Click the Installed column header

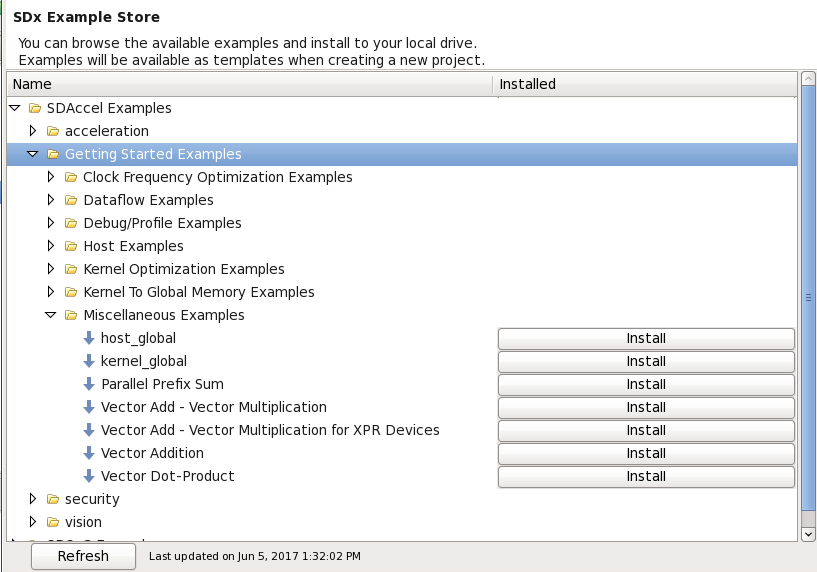(x=645, y=84)
